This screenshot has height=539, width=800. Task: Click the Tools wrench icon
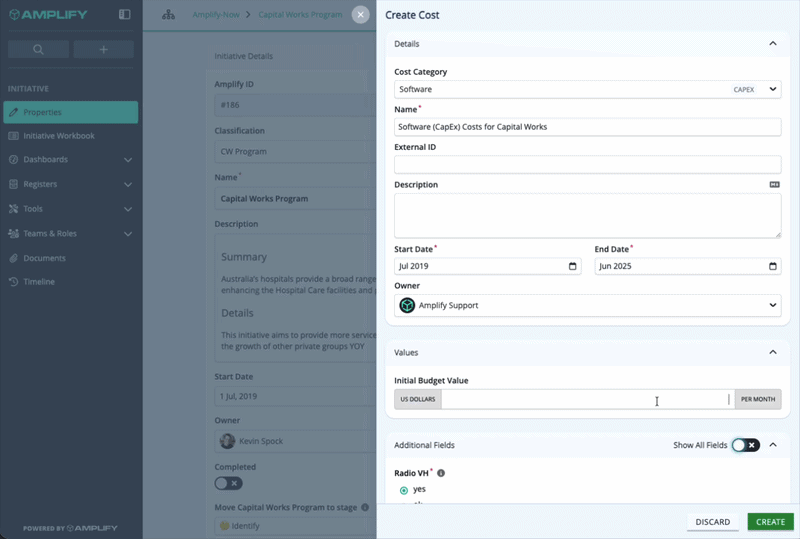click(14, 209)
